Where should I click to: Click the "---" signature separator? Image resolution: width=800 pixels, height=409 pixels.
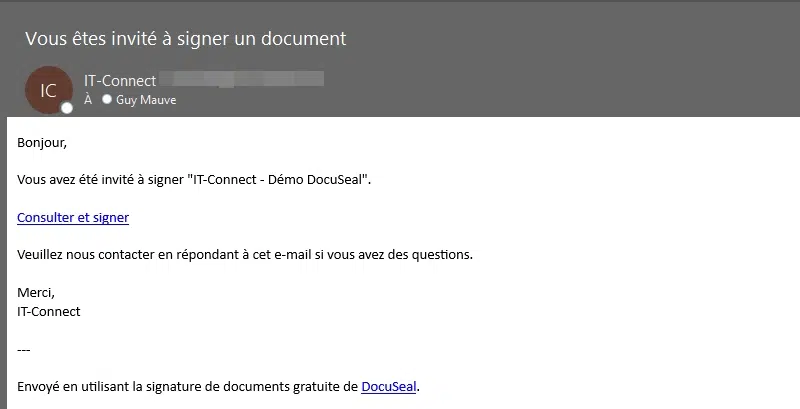coord(24,349)
